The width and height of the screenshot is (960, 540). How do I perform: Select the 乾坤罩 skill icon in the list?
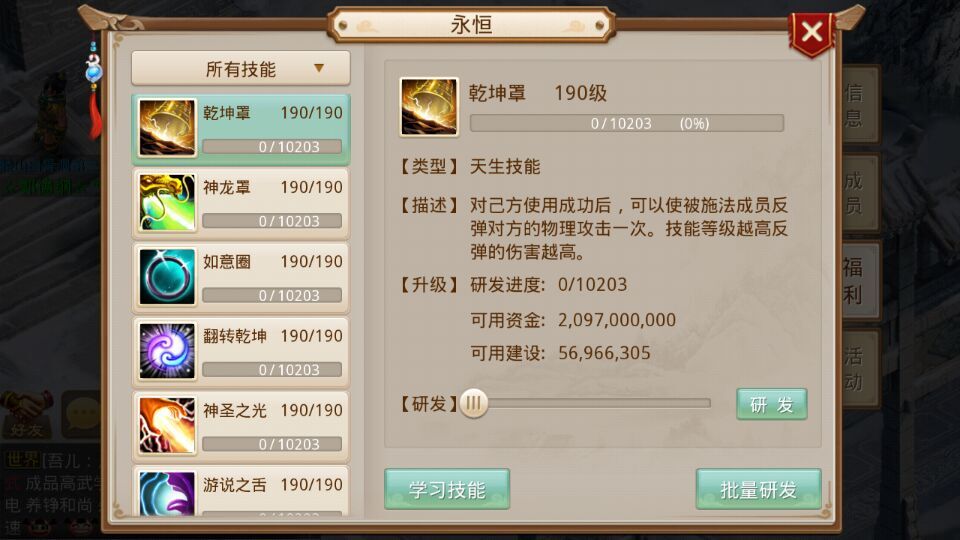coord(167,127)
